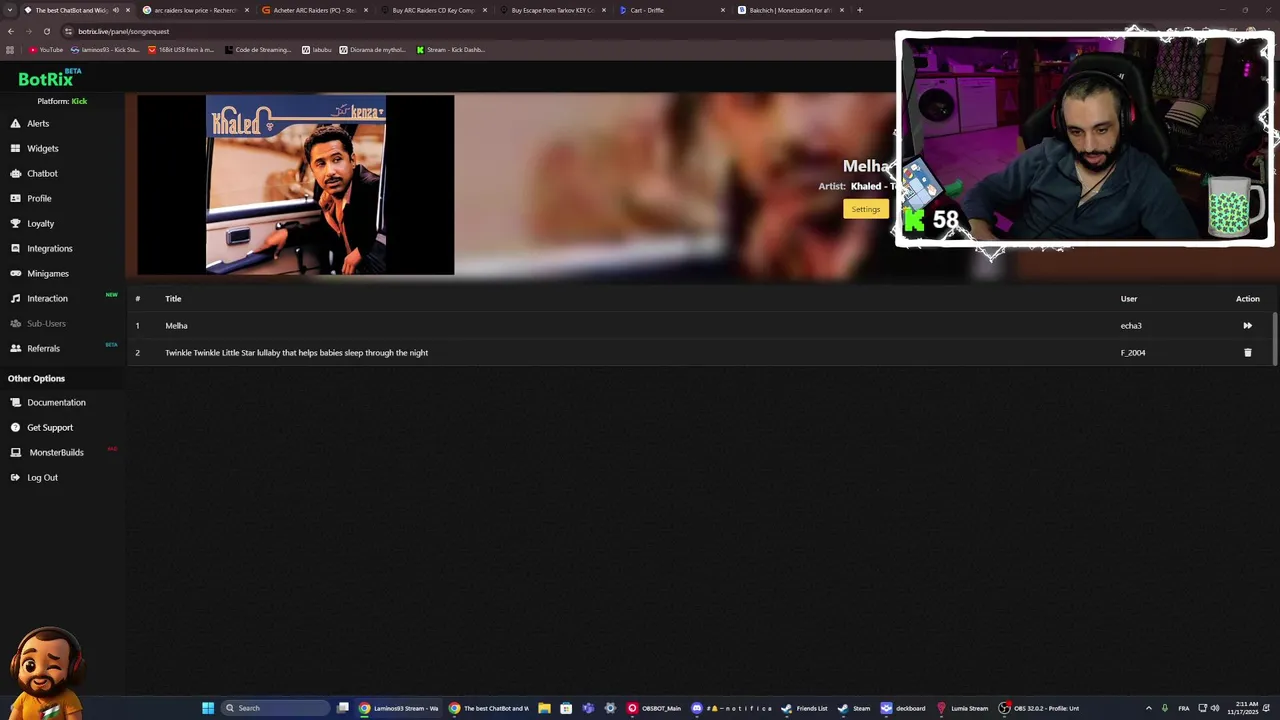Click Get Support in the sidebar
The image size is (1280, 720).
click(50, 427)
